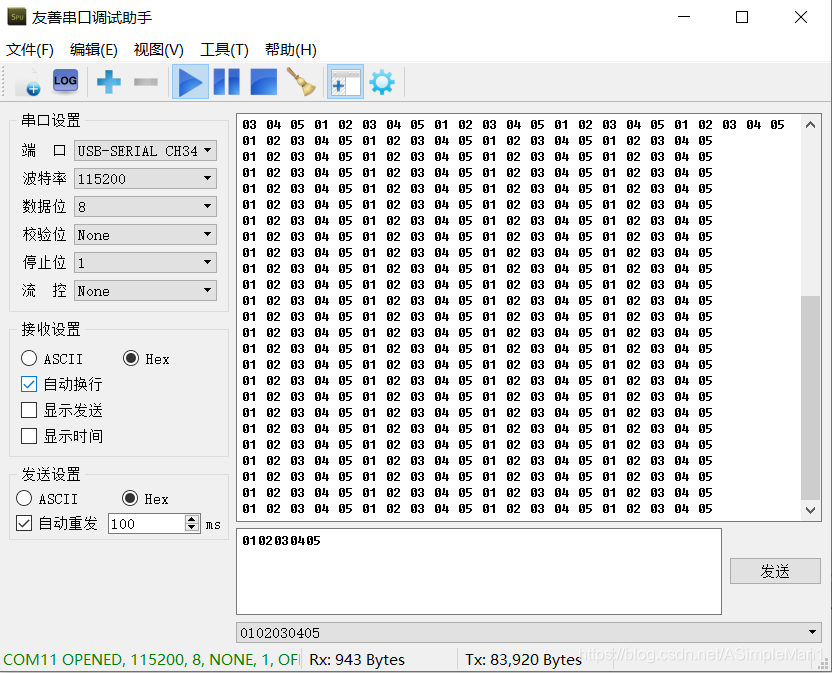Click the 发送设置 group label

coord(51,474)
